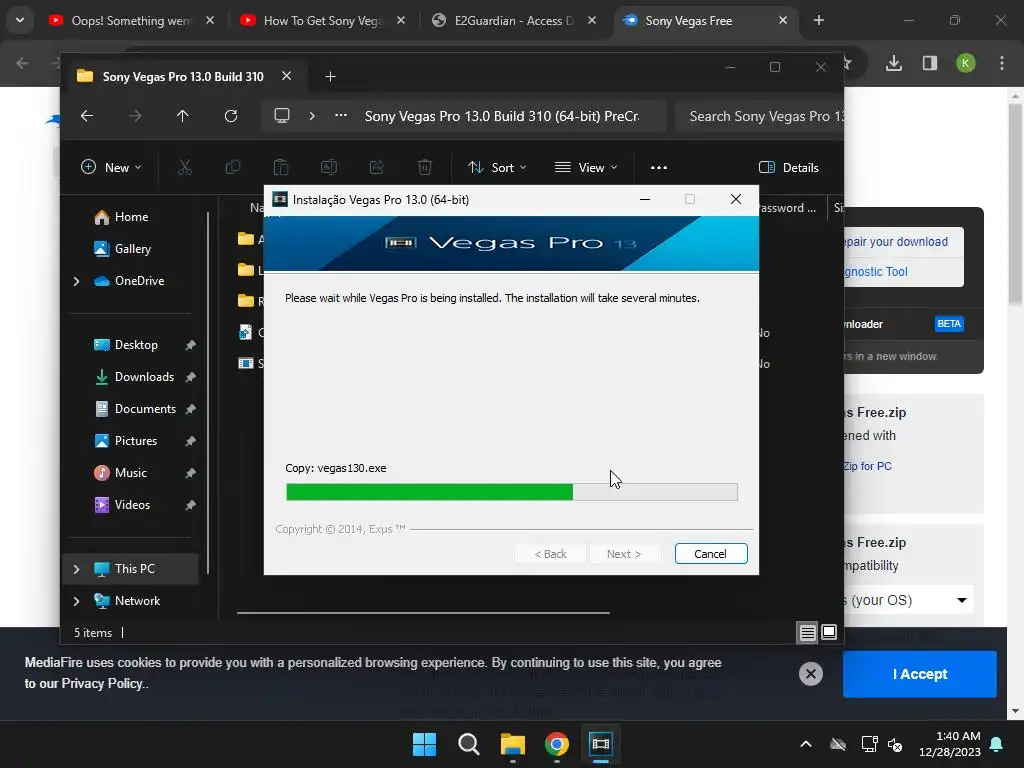
Task: Add a new File Explorer tab
Action: [330, 77]
